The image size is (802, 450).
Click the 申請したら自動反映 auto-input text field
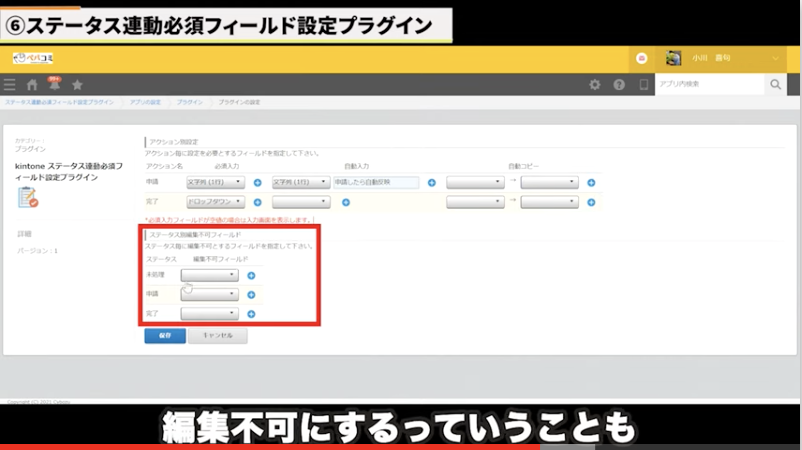(375, 183)
